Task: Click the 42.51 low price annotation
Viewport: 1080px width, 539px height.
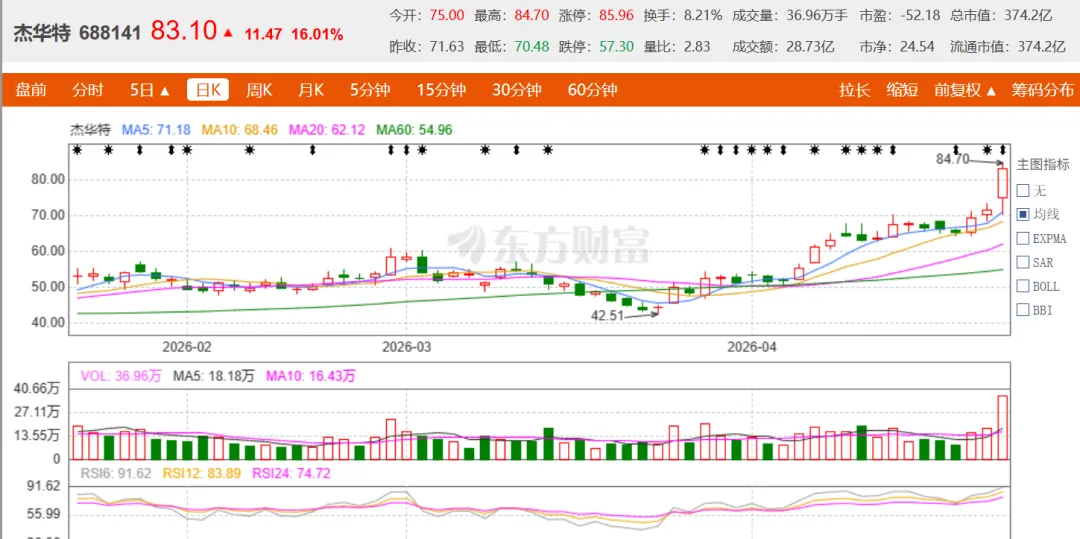Action: [609, 315]
